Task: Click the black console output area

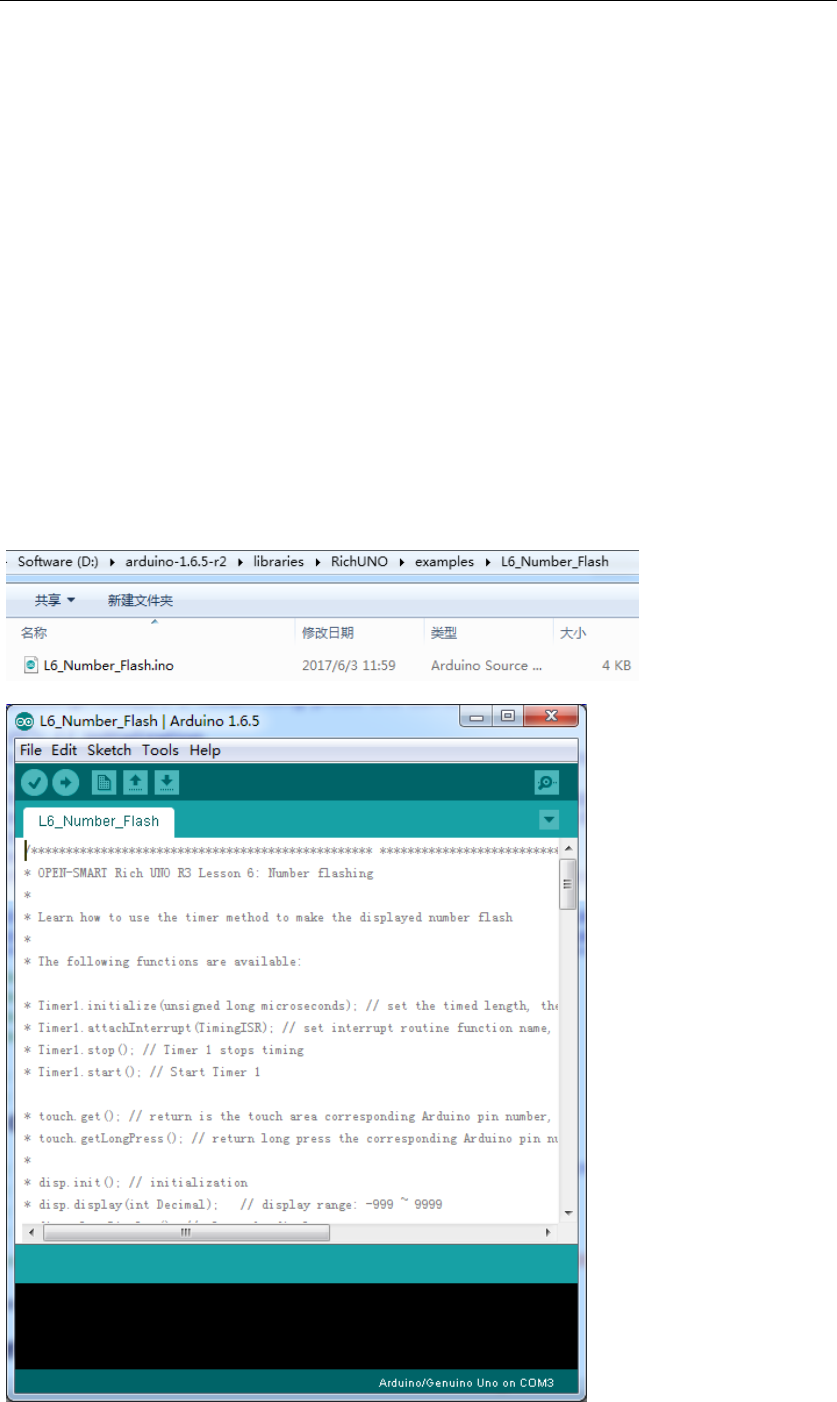Action: click(297, 1326)
